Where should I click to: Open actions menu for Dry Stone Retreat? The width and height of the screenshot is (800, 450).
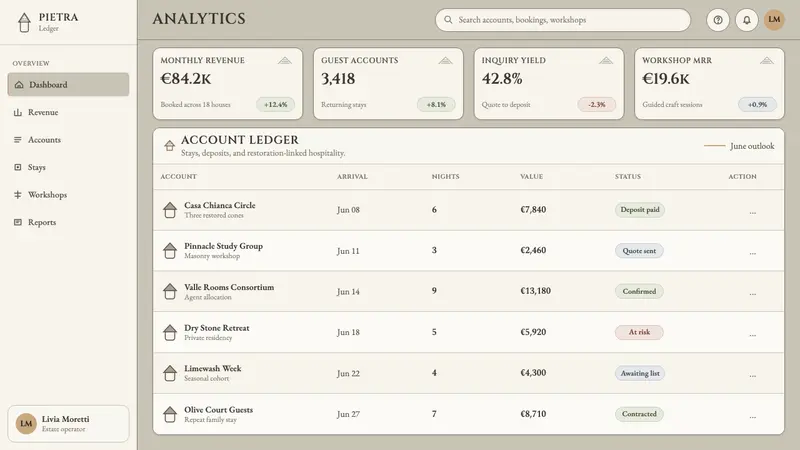753,334
